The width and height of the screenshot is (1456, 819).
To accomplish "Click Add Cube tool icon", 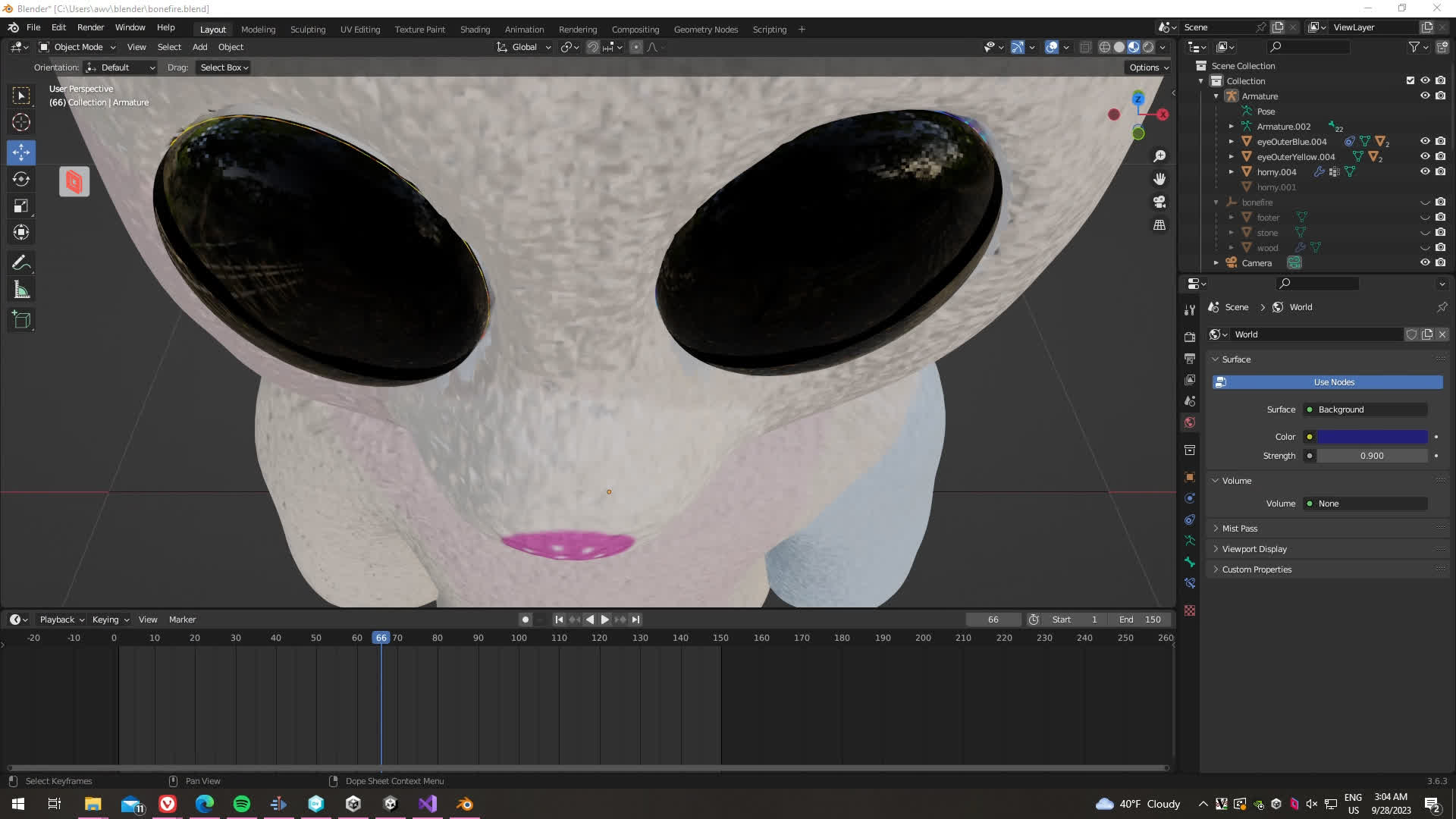I will click(x=21, y=320).
